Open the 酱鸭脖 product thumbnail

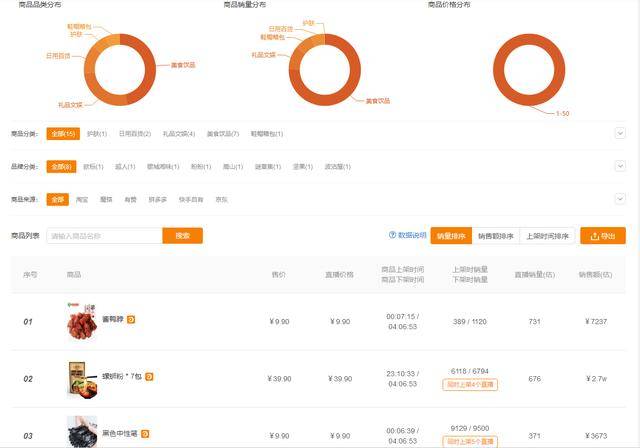tap(81, 321)
